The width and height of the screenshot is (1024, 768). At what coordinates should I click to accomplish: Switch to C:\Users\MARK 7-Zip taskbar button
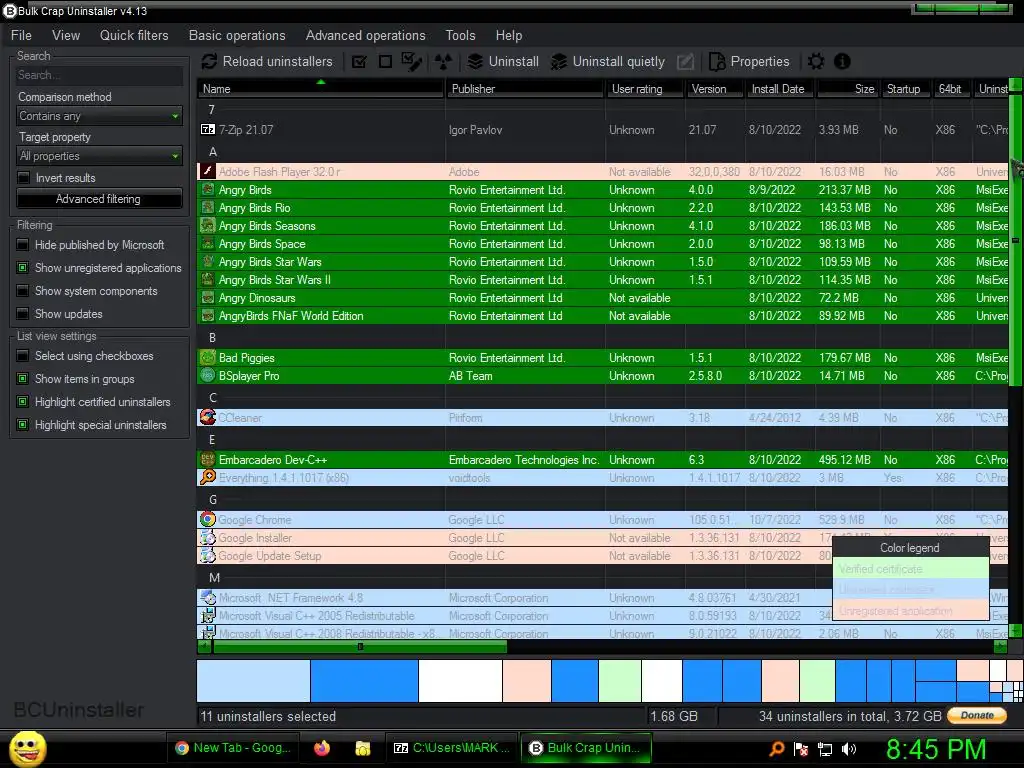(451, 748)
